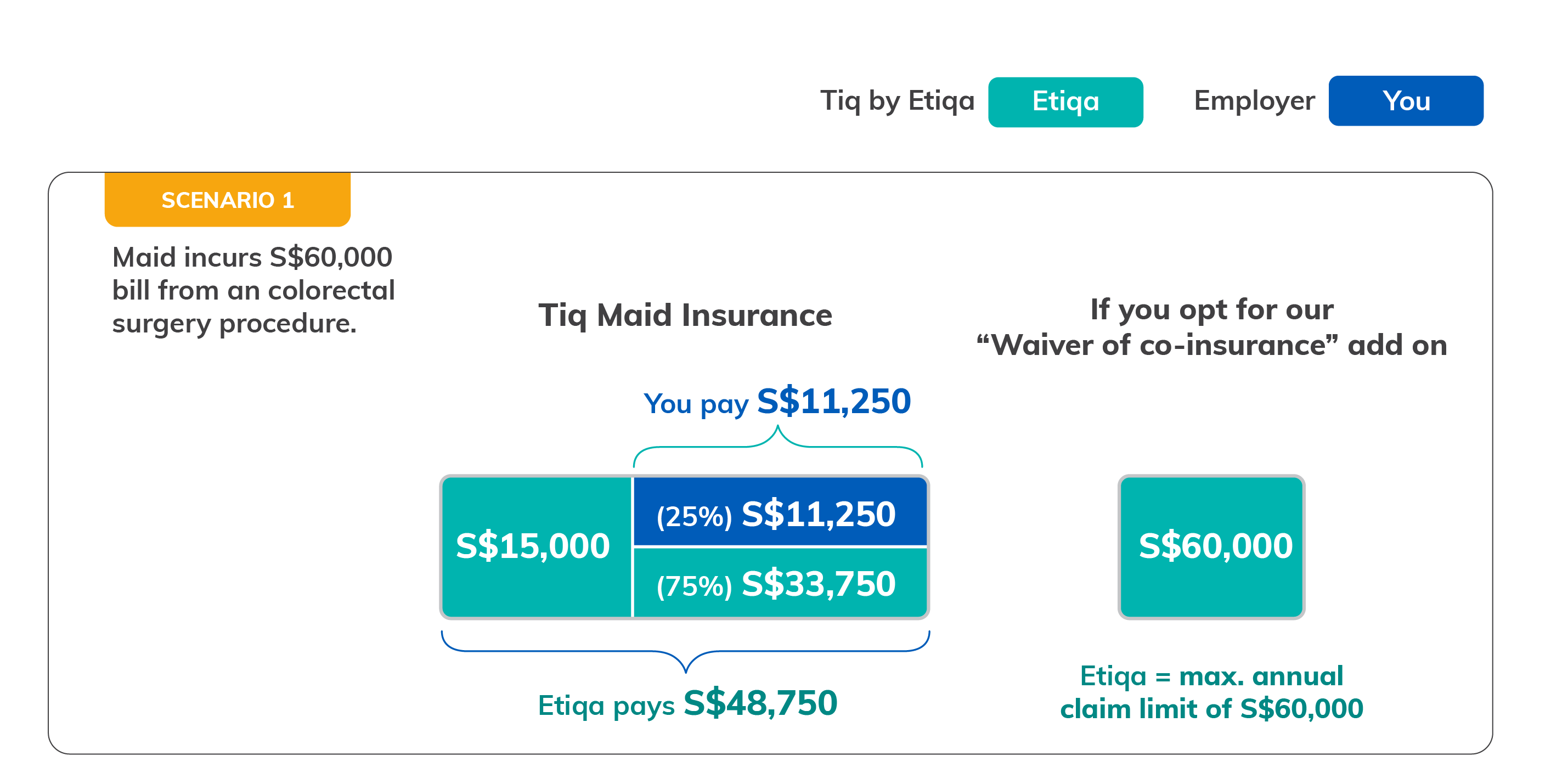The height and width of the screenshot is (784, 1551).
Task: Click the Waiver of co-insurance heading
Action: click(1211, 327)
